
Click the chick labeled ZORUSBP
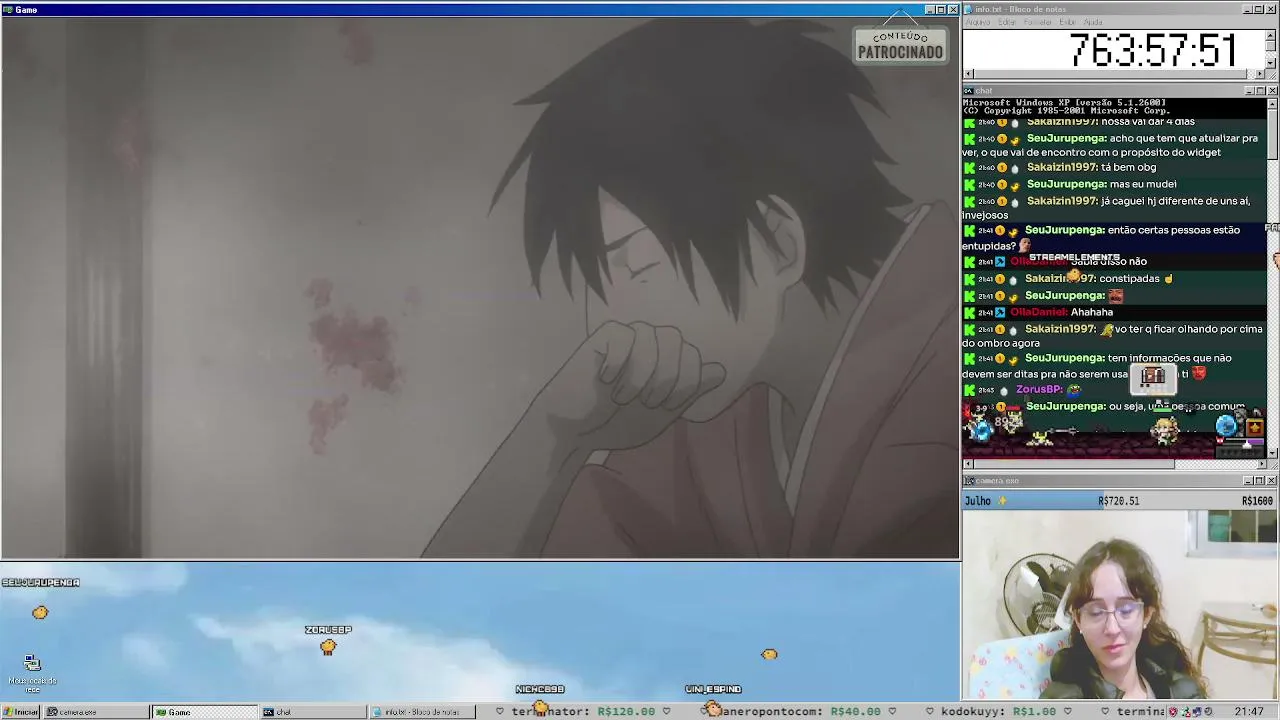(x=328, y=647)
